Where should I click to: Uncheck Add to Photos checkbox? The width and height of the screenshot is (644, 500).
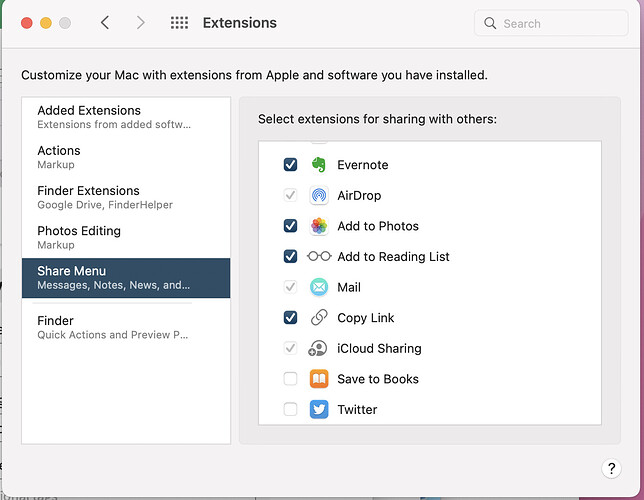290,226
